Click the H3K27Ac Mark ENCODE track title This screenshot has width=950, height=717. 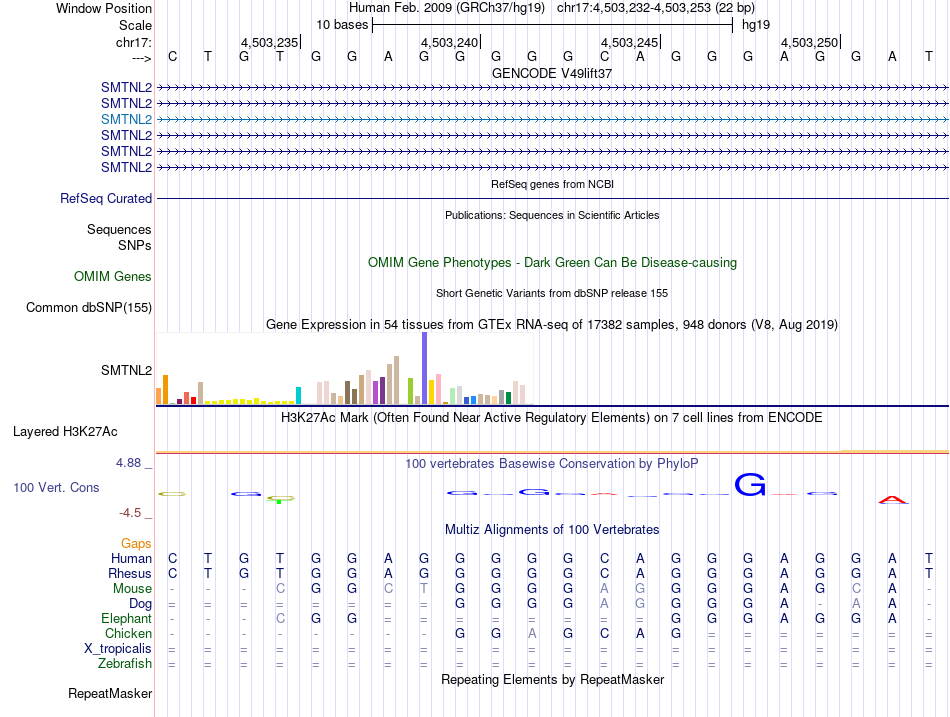pyautogui.click(x=552, y=418)
